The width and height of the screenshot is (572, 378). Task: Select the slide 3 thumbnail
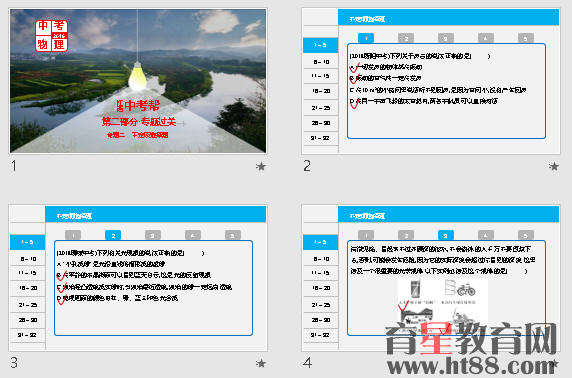[138, 278]
